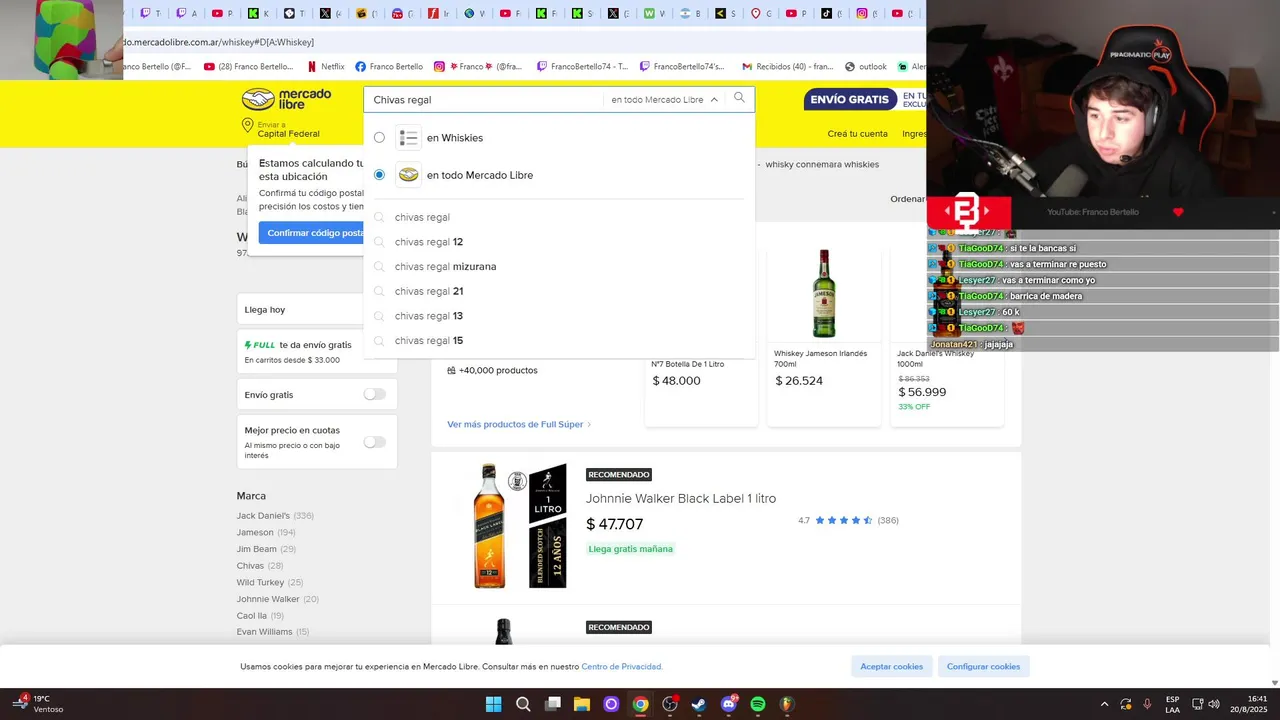
Task: Click the volume icon in the system tray
Action: coord(1214,704)
